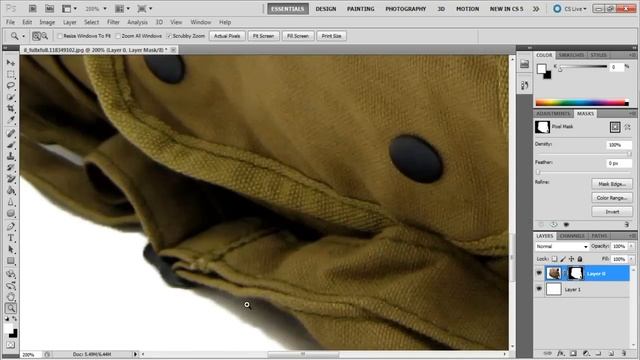This screenshot has height=360, width=640.
Task: Select the Eyedropper tool
Action: (x=11, y=120)
